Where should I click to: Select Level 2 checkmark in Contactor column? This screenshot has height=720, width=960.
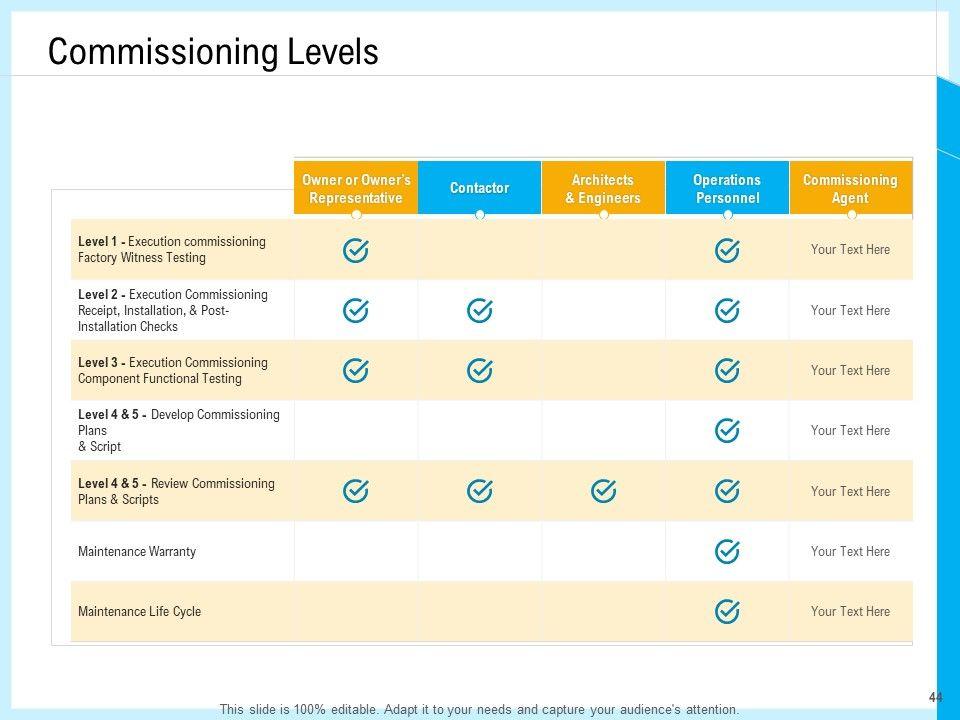(x=480, y=311)
